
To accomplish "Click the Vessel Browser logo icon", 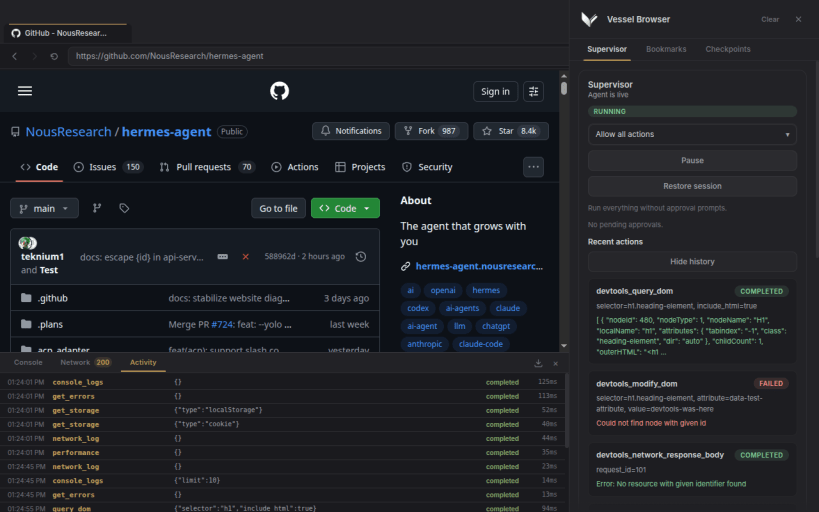I will click(x=590, y=19).
